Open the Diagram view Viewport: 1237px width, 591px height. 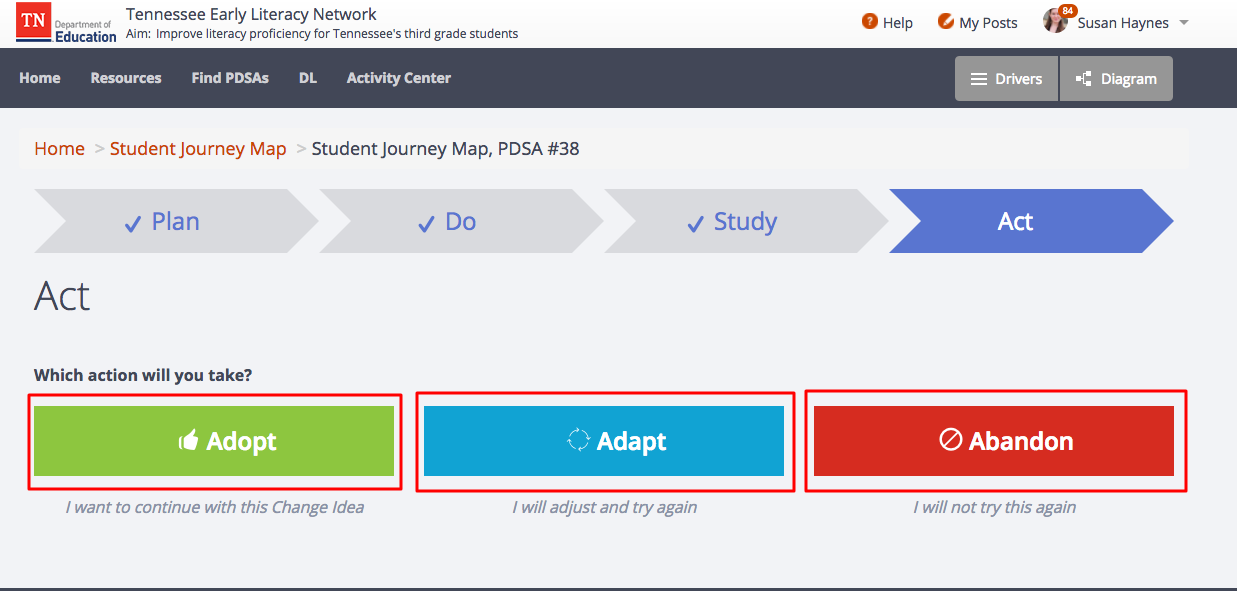[x=1116, y=78]
